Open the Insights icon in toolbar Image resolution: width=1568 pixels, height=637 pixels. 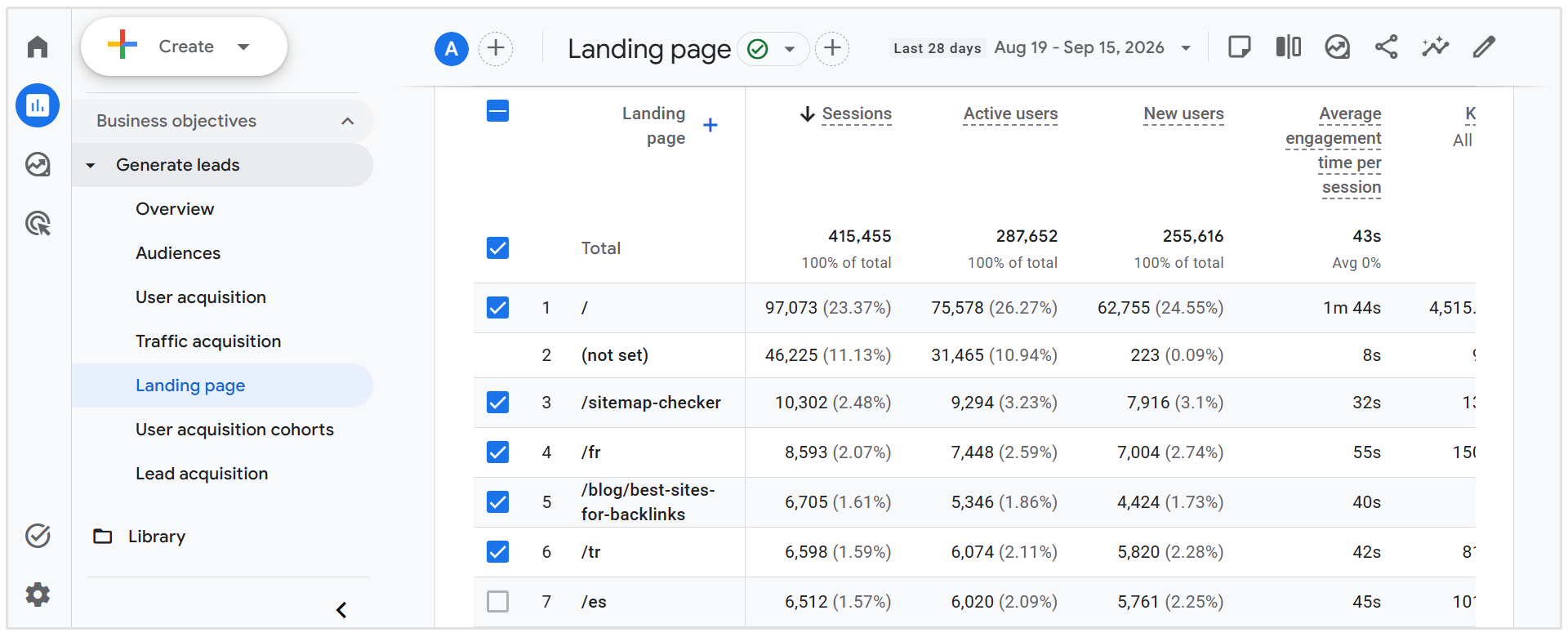coord(1338,47)
